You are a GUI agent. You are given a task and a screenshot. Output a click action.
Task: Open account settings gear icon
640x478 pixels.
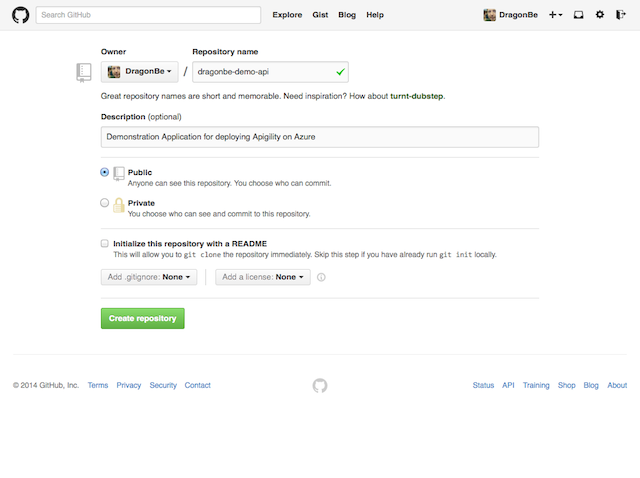click(x=600, y=15)
